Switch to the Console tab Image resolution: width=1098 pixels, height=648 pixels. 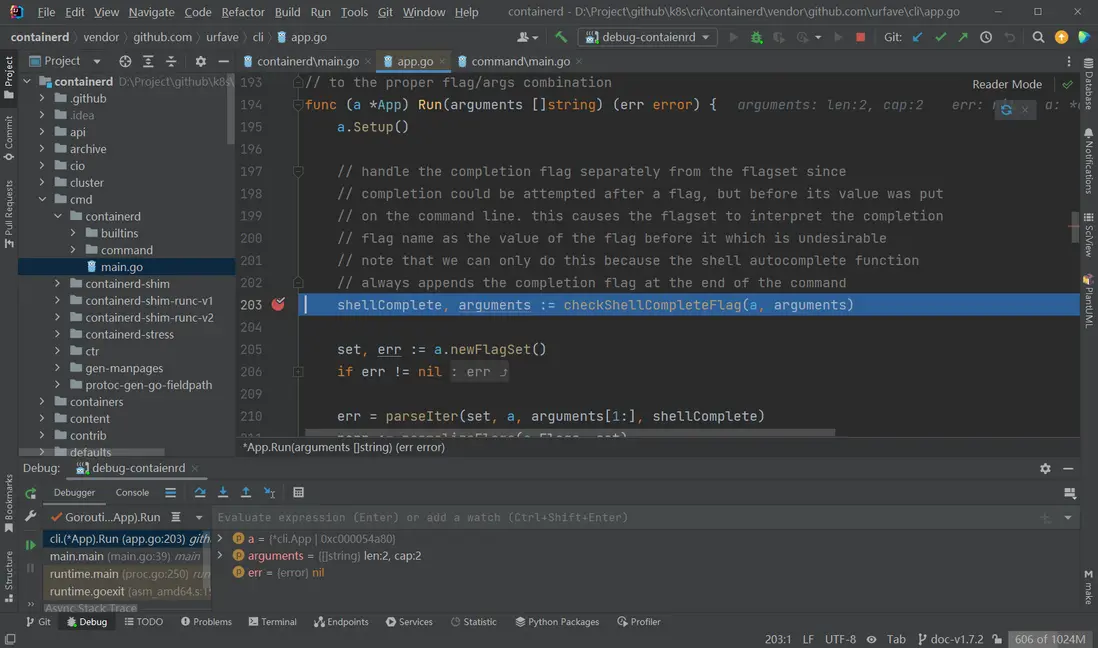[132, 493]
